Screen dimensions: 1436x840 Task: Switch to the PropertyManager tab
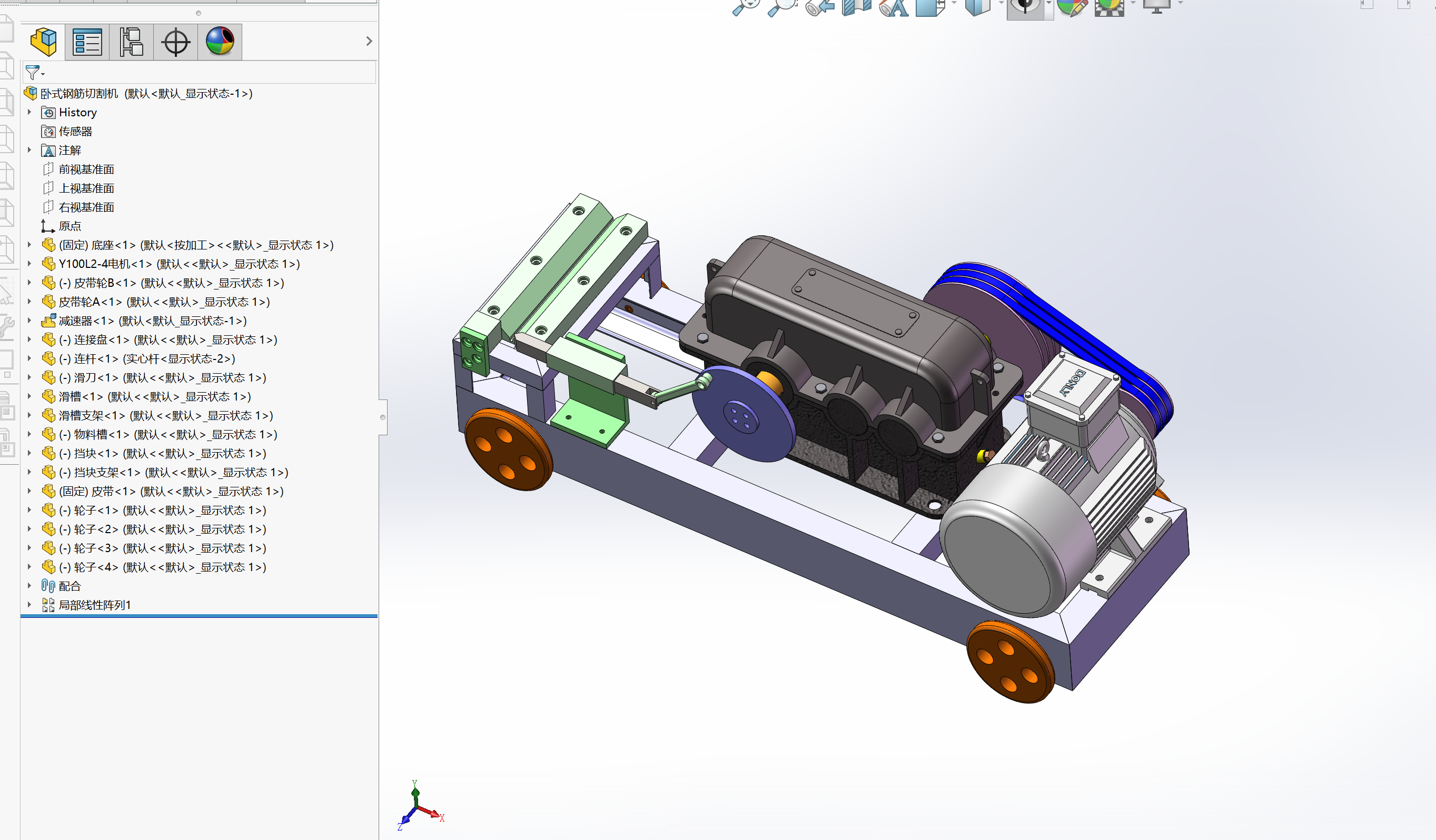(87, 42)
